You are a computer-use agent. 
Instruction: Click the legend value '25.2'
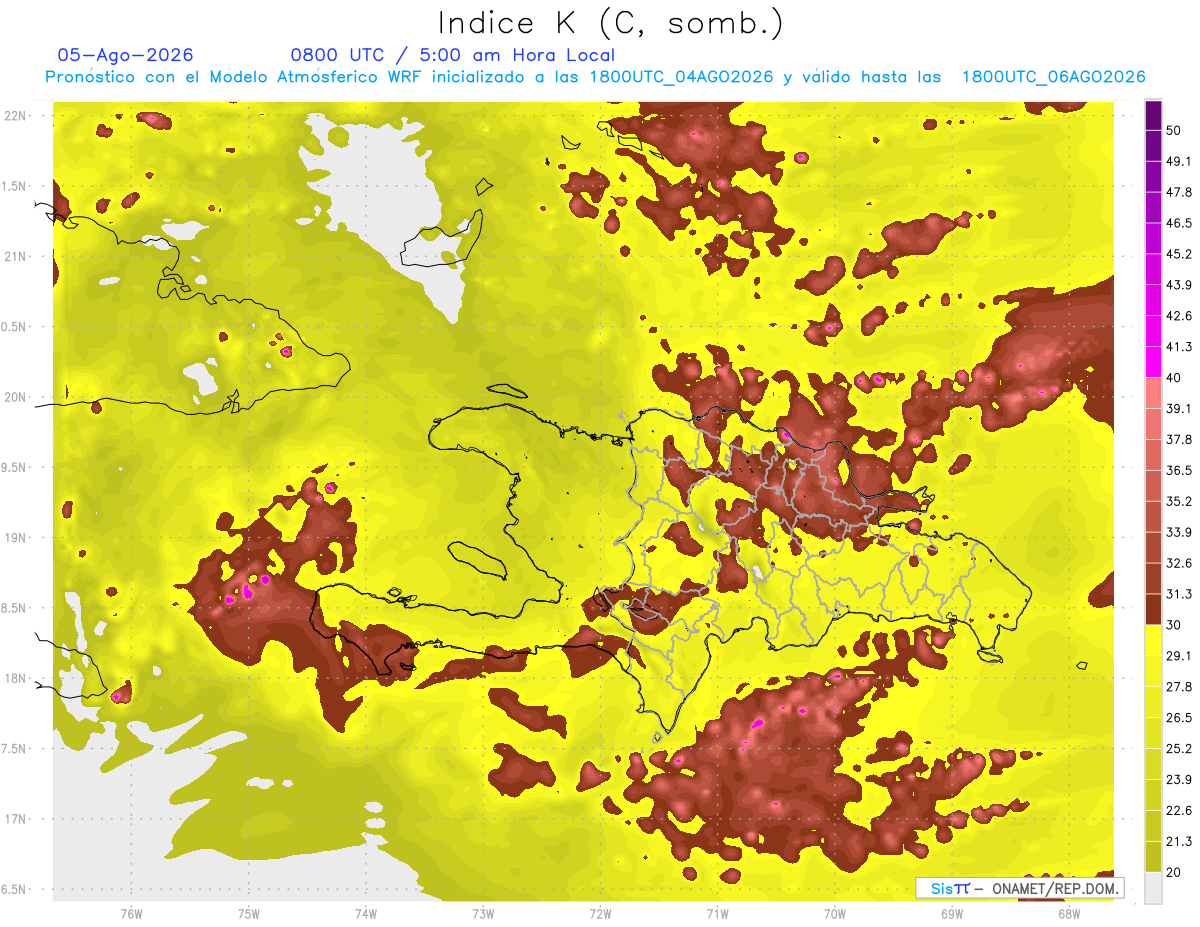(x=1179, y=749)
